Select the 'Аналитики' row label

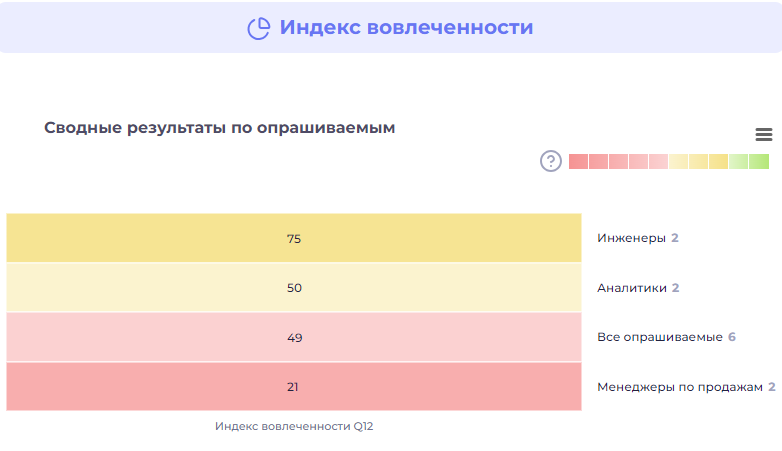(631, 288)
